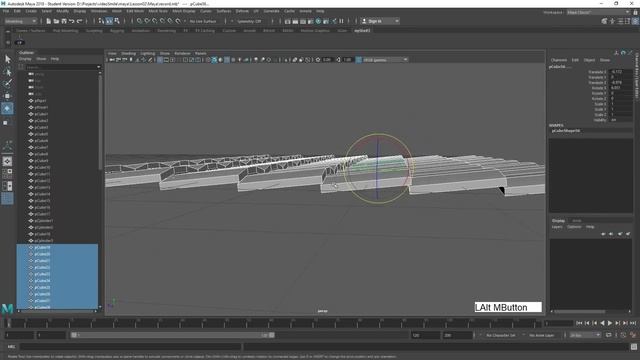The width and height of the screenshot is (640, 360).
Task: Open the No Anim Layer dropdown
Action: (x=542, y=335)
